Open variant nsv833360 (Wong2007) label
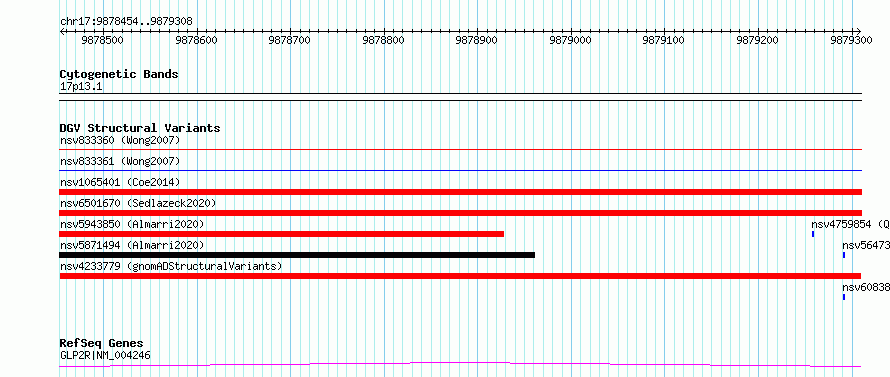This screenshot has height=377, width=890. pos(120,140)
